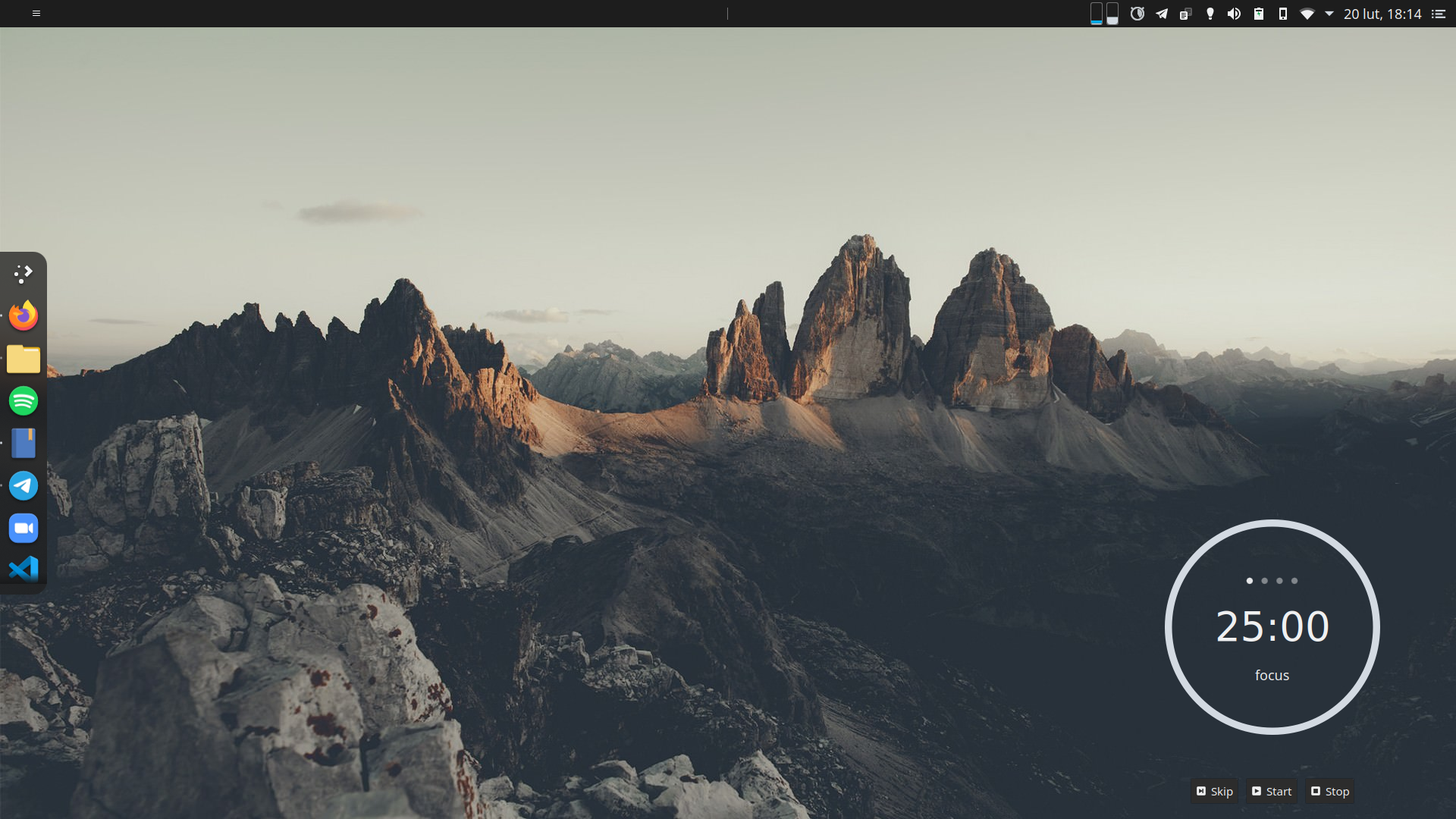Click the first system monitor bar in tray
Image resolution: width=1456 pixels, height=819 pixels.
coord(1097,14)
